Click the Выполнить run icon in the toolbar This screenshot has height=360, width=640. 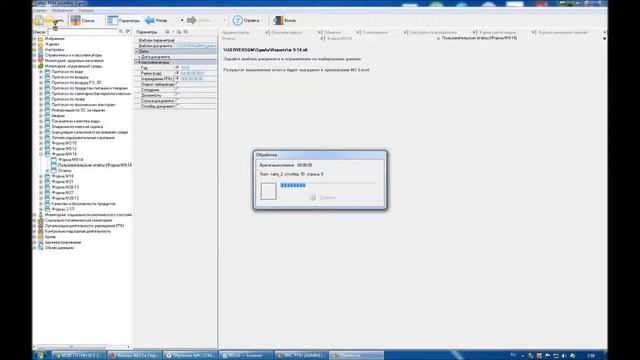pos(39,20)
